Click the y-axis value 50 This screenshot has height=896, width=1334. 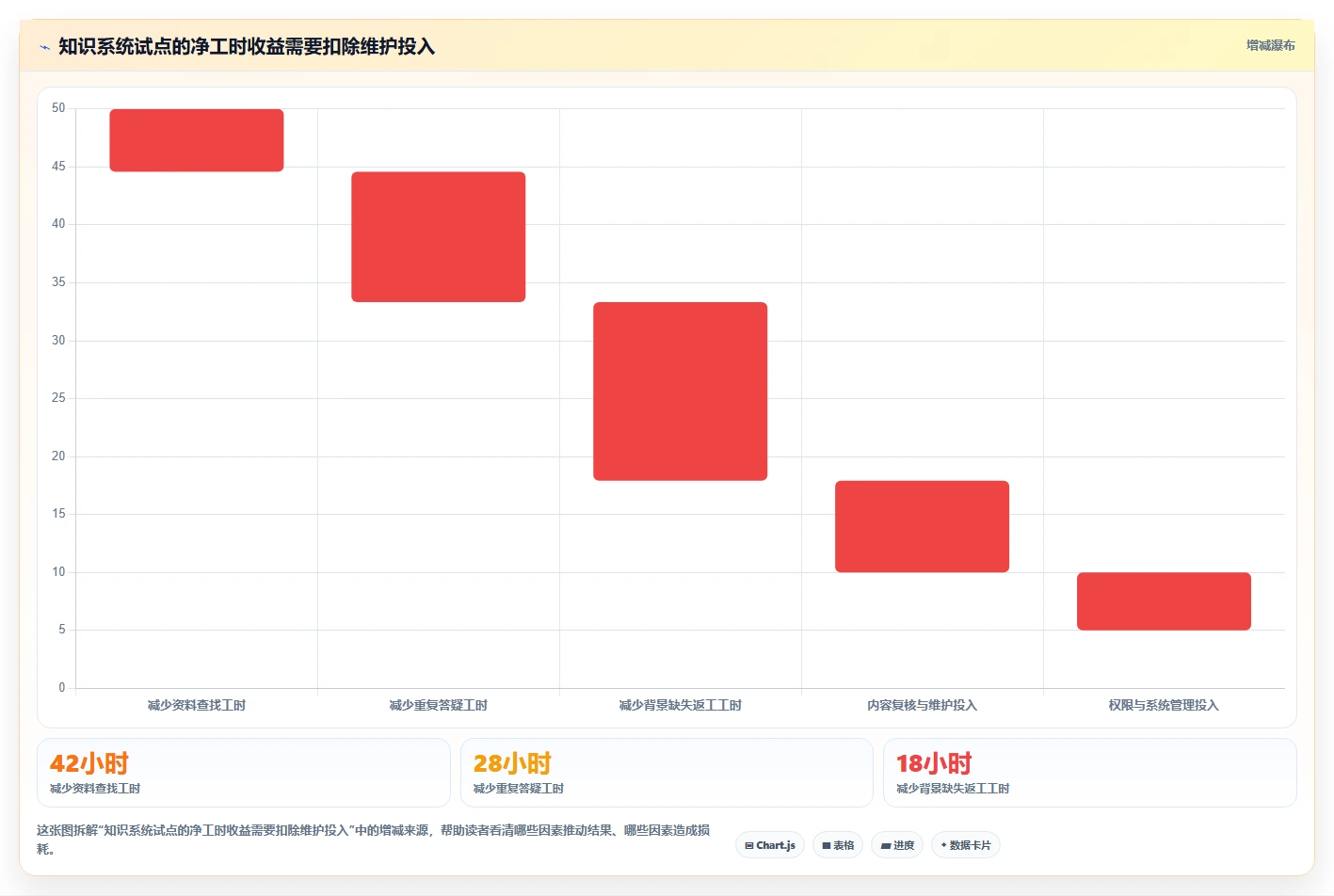58,108
